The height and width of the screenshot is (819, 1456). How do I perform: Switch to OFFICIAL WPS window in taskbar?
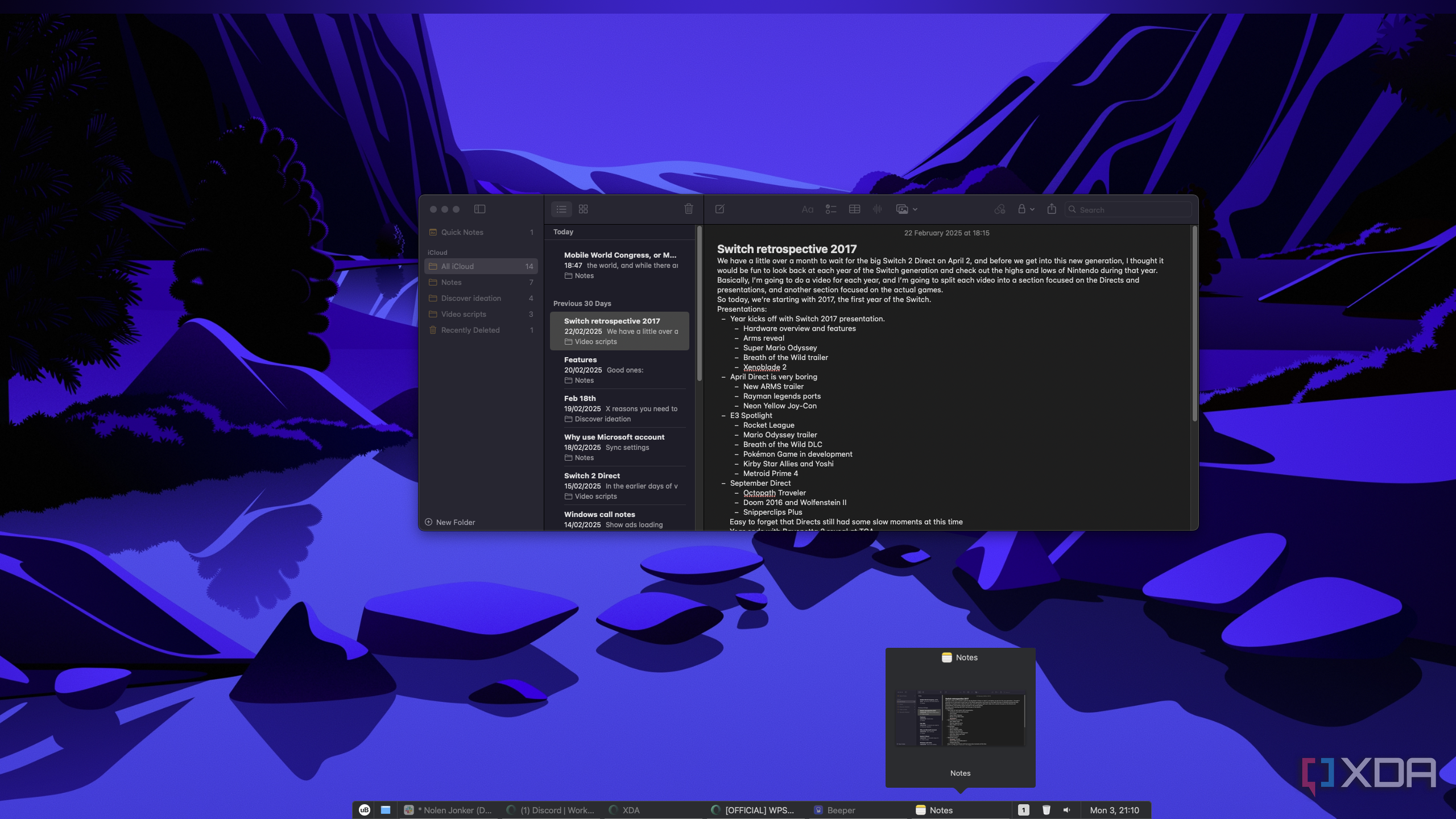[755, 810]
